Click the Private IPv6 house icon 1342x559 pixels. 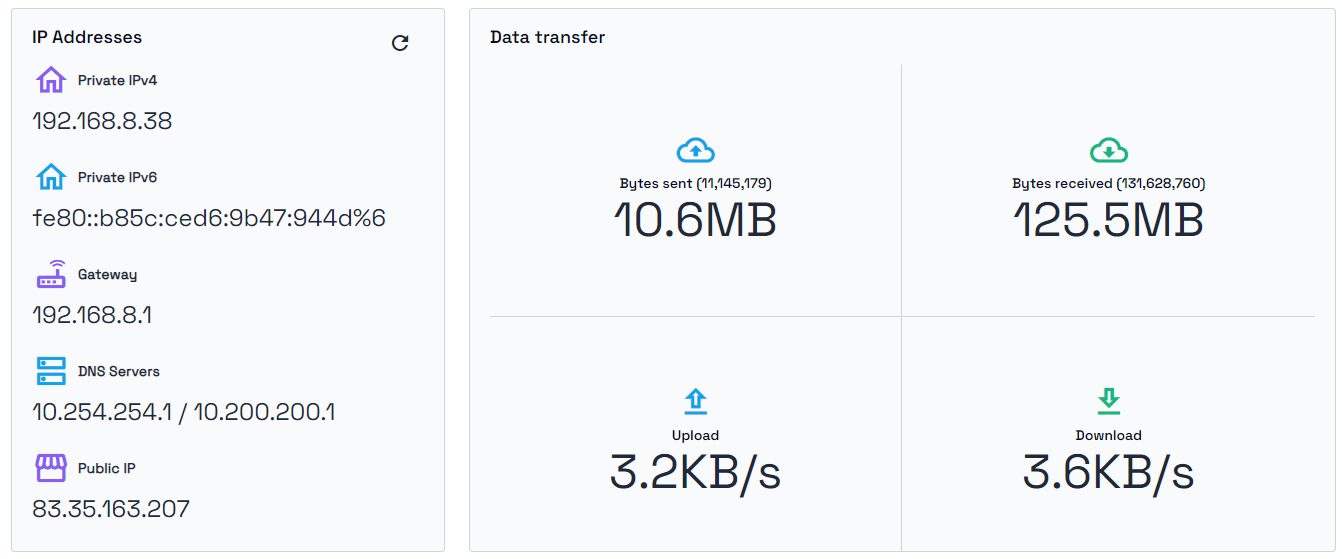tap(51, 177)
